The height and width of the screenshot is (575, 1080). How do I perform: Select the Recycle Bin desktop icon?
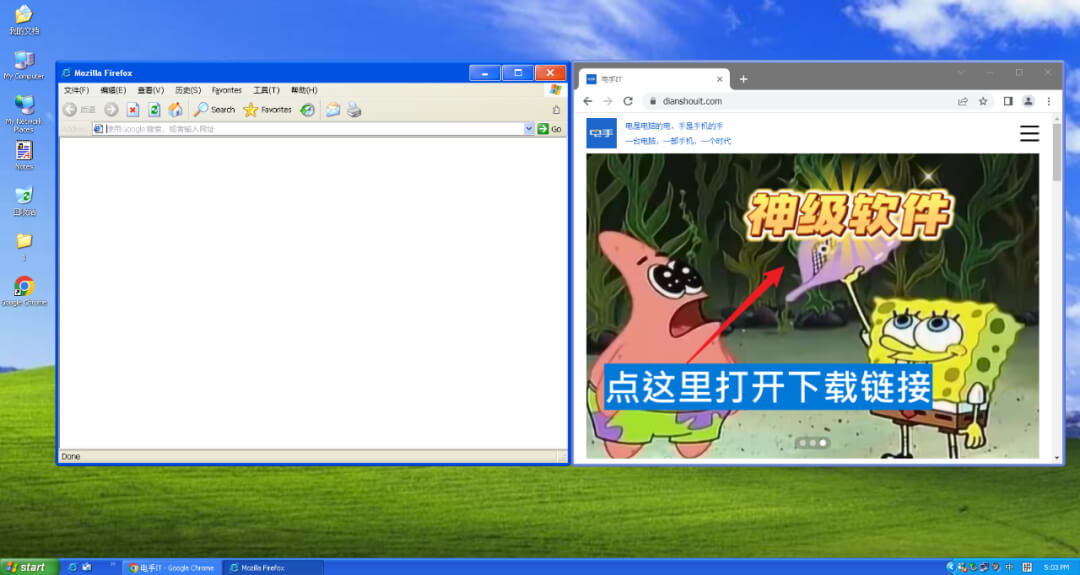[24, 201]
